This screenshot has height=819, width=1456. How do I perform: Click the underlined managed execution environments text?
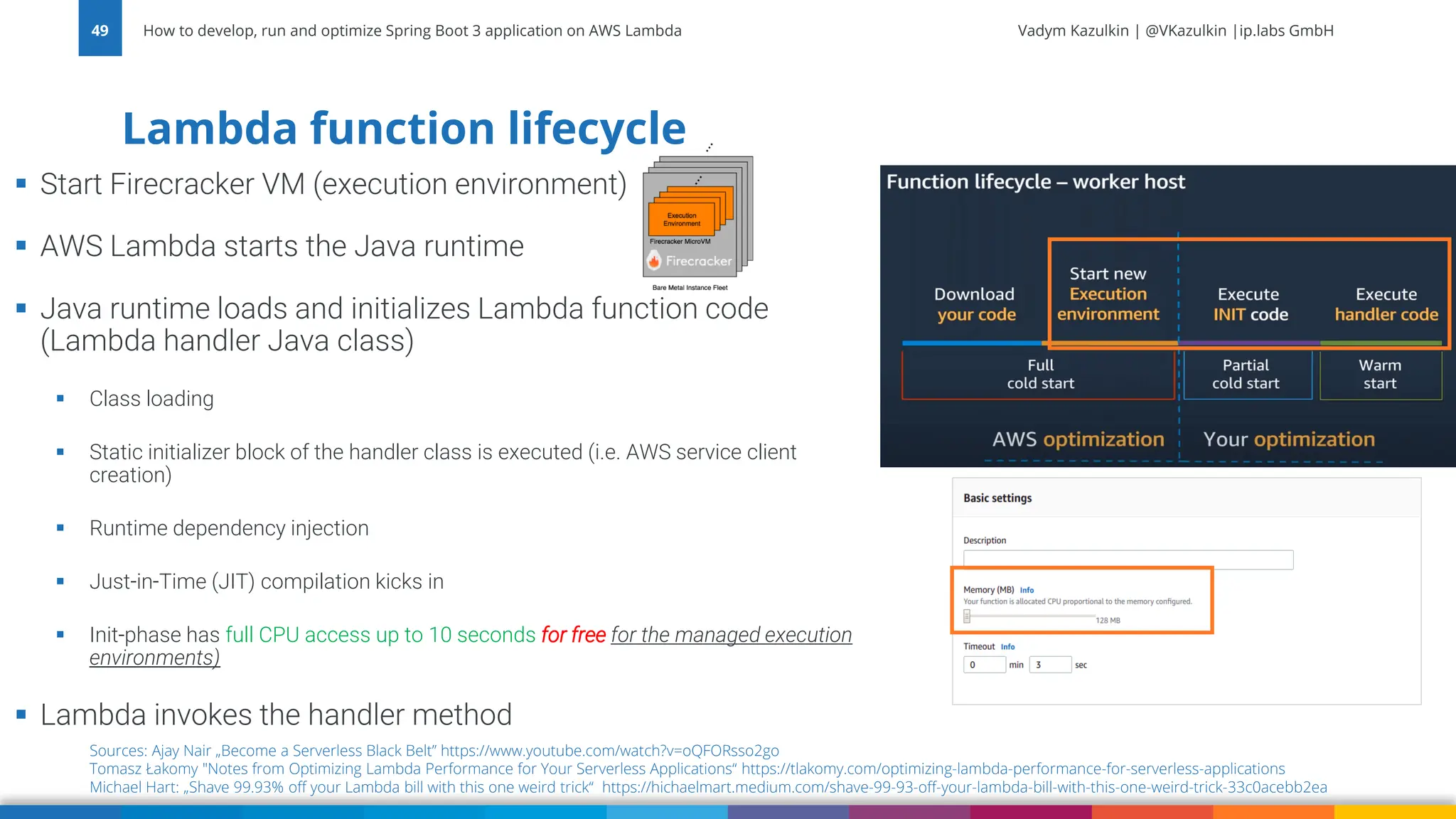(x=731, y=635)
